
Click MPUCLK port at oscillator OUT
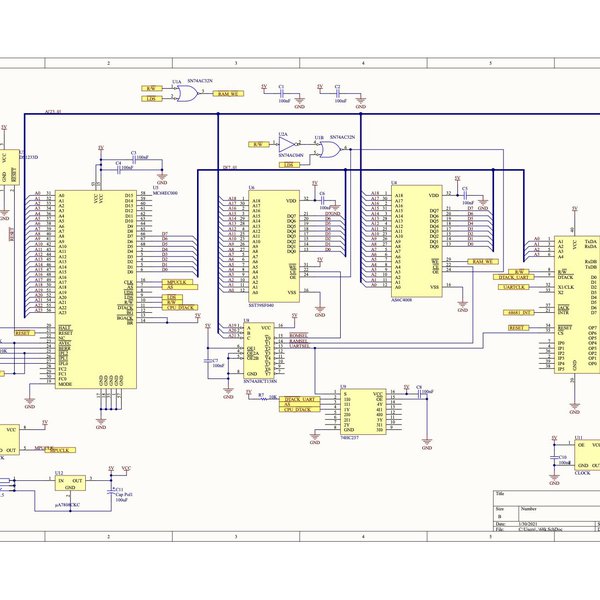click(60, 450)
